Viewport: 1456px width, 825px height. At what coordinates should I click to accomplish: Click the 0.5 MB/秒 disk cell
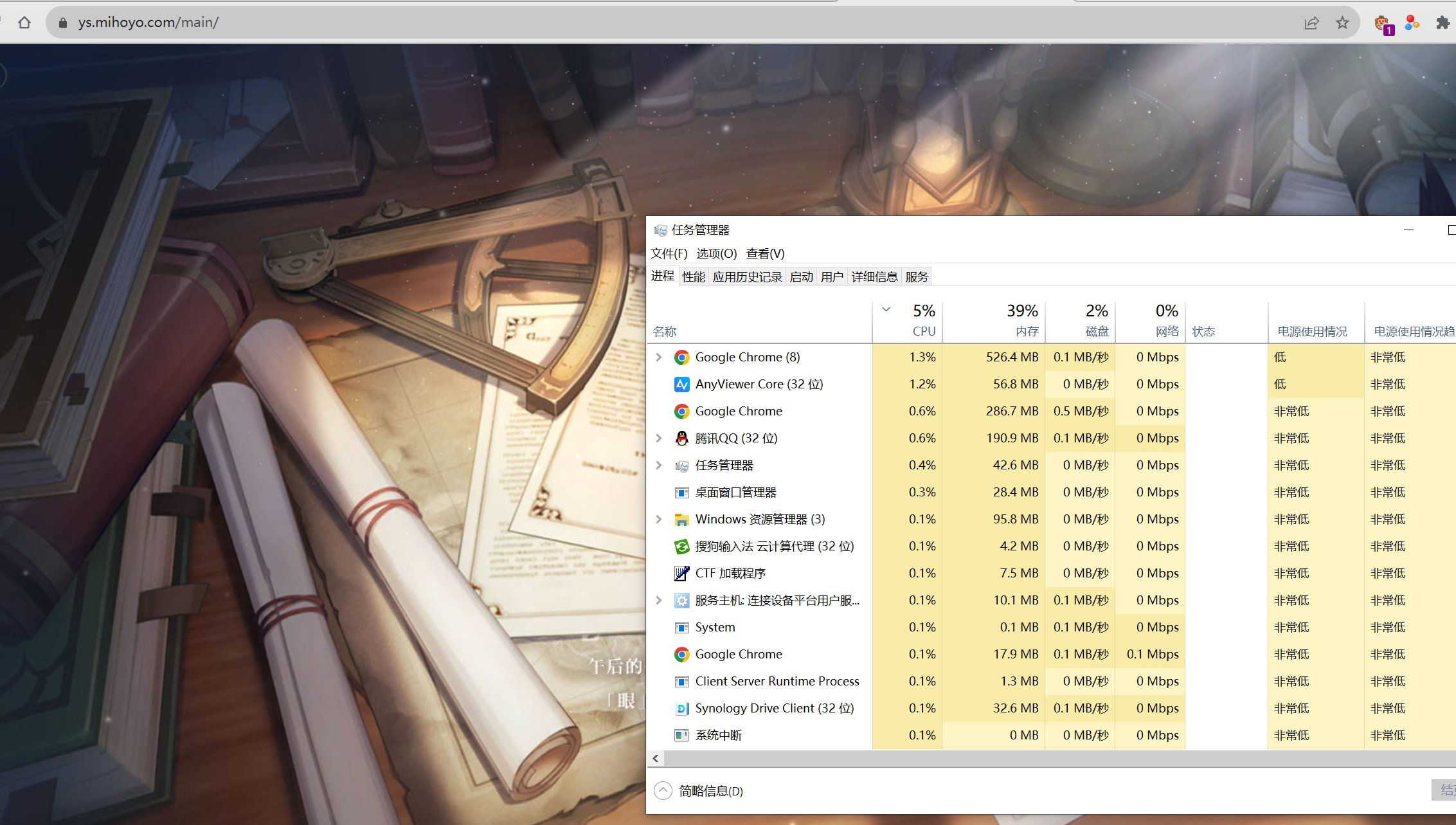point(1081,412)
